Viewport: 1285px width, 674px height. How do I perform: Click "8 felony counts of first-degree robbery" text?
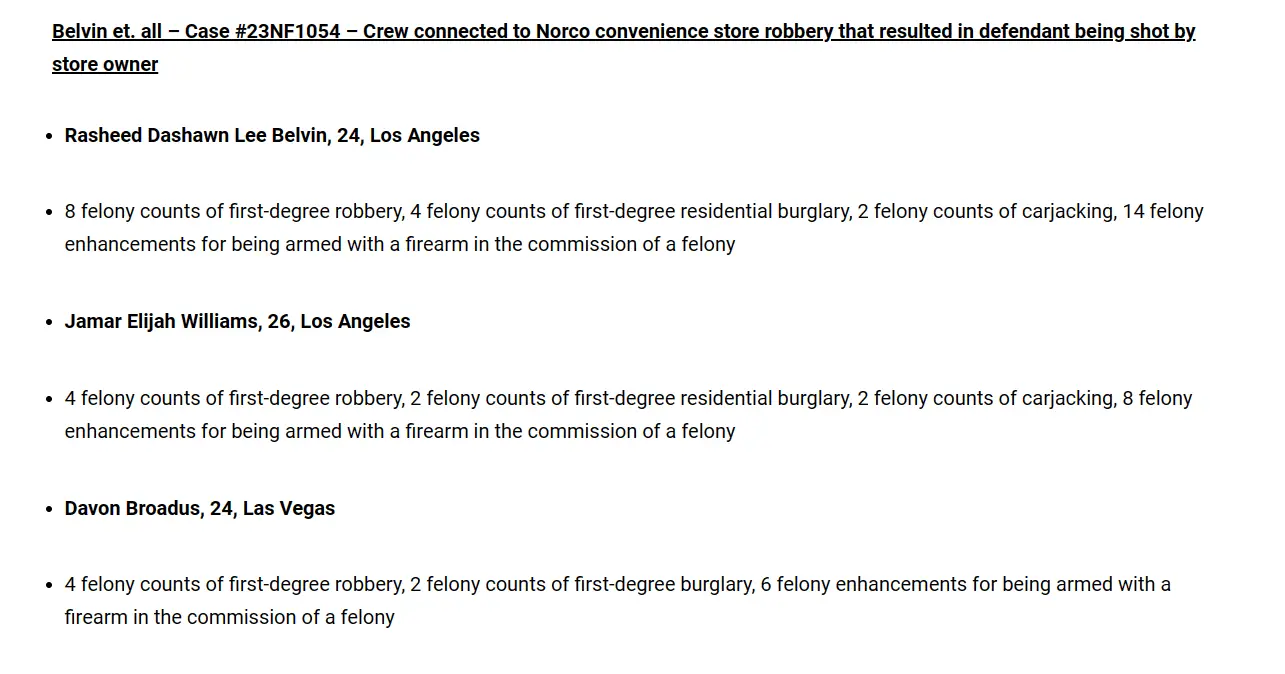point(234,211)
